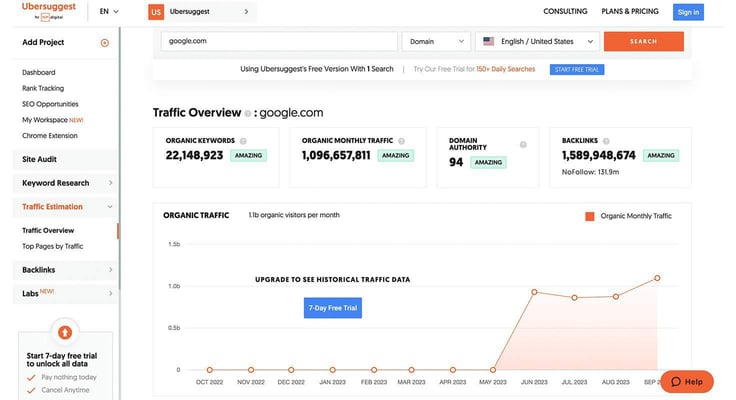Click the Sign in button
The width and height of the screenshot is (736, 400).
(688, 12)
